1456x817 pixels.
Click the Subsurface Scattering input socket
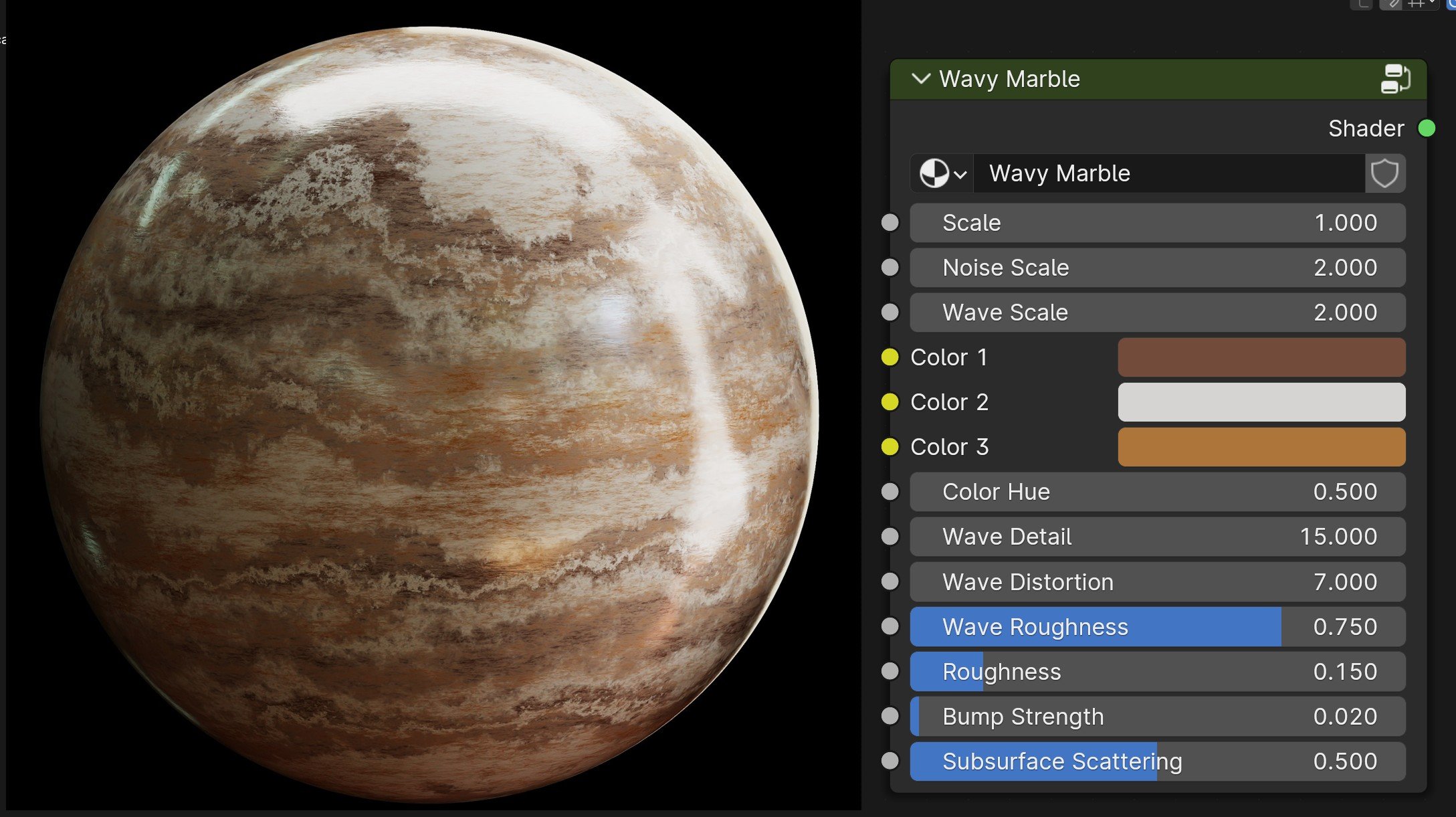pos(890,761)
